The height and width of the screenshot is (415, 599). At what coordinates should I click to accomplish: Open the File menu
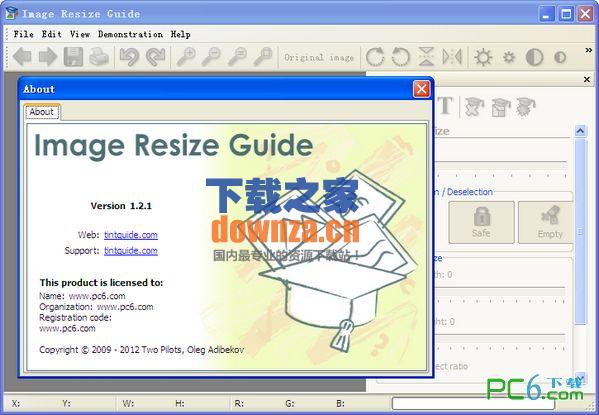(24, 34)
